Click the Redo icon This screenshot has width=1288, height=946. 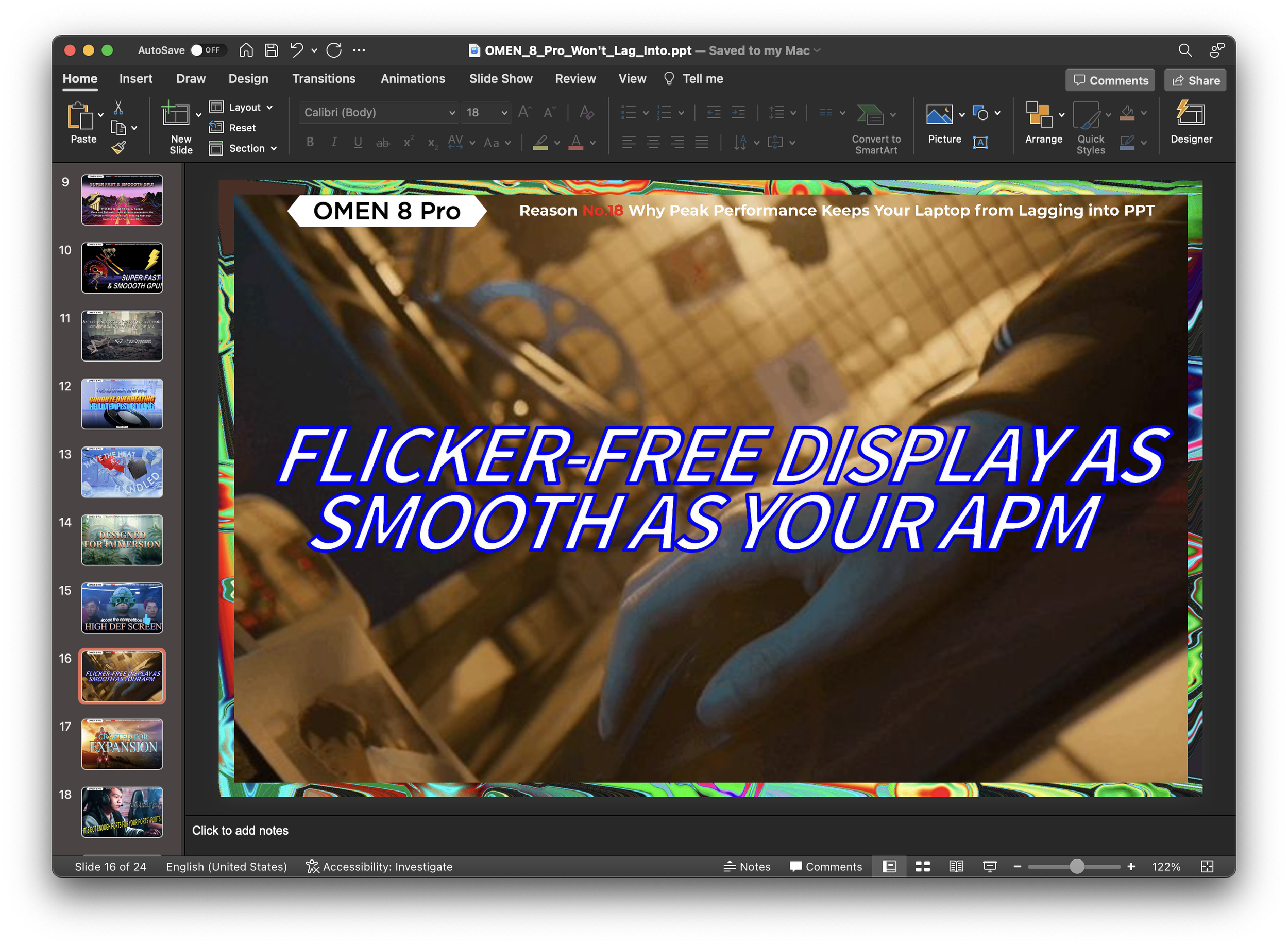pos(334,50)
